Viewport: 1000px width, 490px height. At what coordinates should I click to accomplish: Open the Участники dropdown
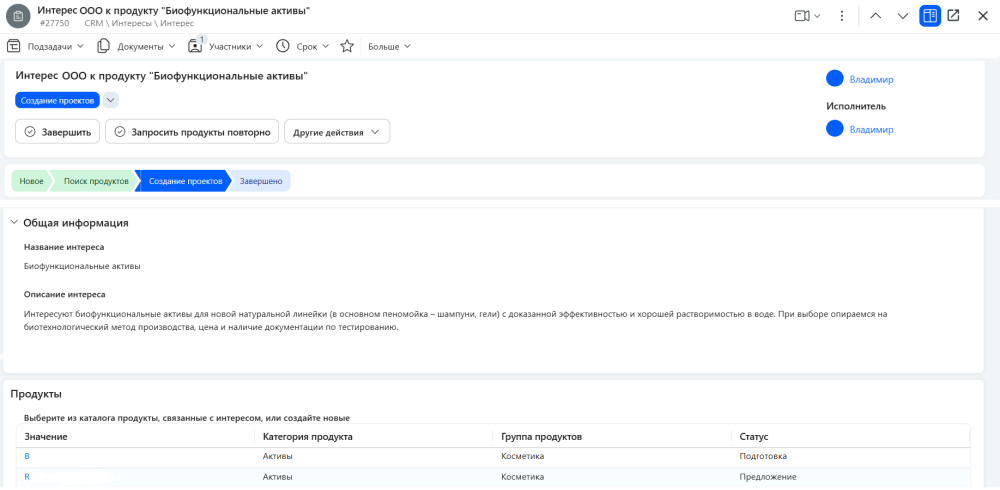click(226, 46)
